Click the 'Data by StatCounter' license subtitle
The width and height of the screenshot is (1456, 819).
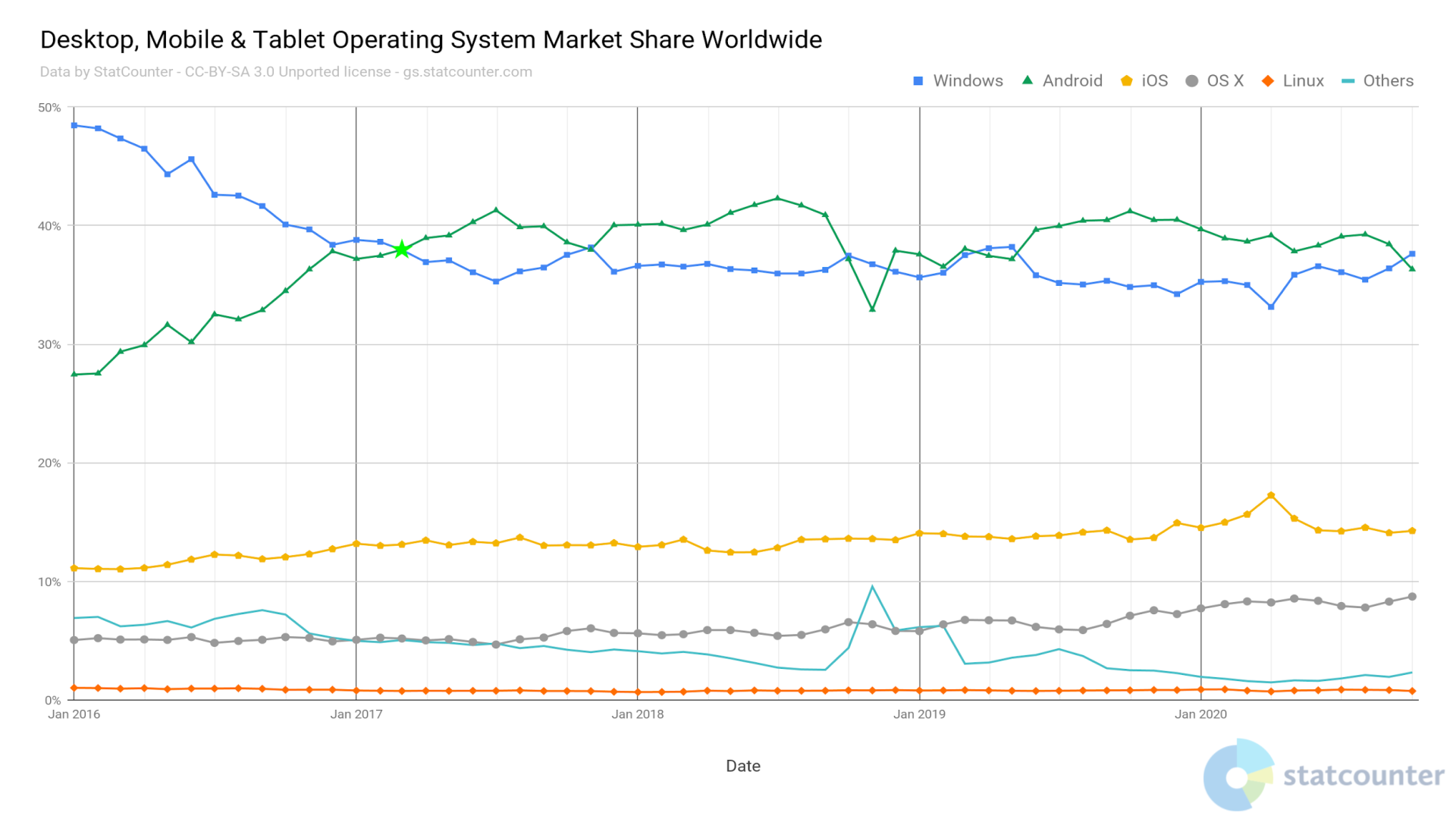(x=286, y=71)
